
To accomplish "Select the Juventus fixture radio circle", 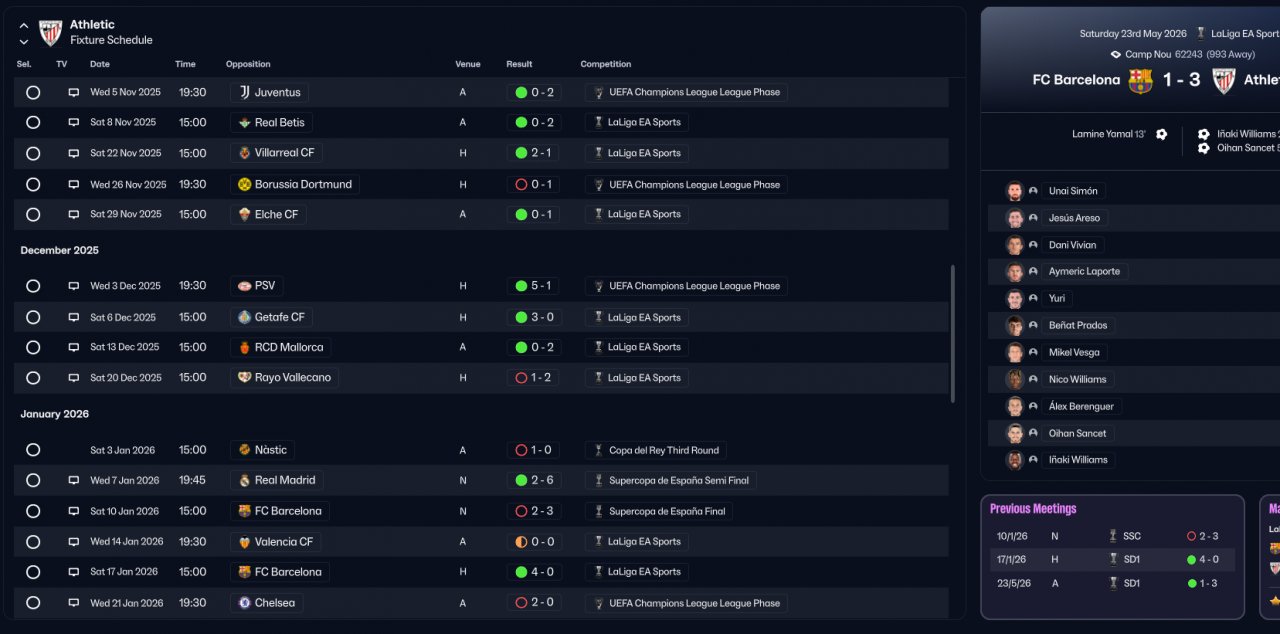I will pos(33,92).
